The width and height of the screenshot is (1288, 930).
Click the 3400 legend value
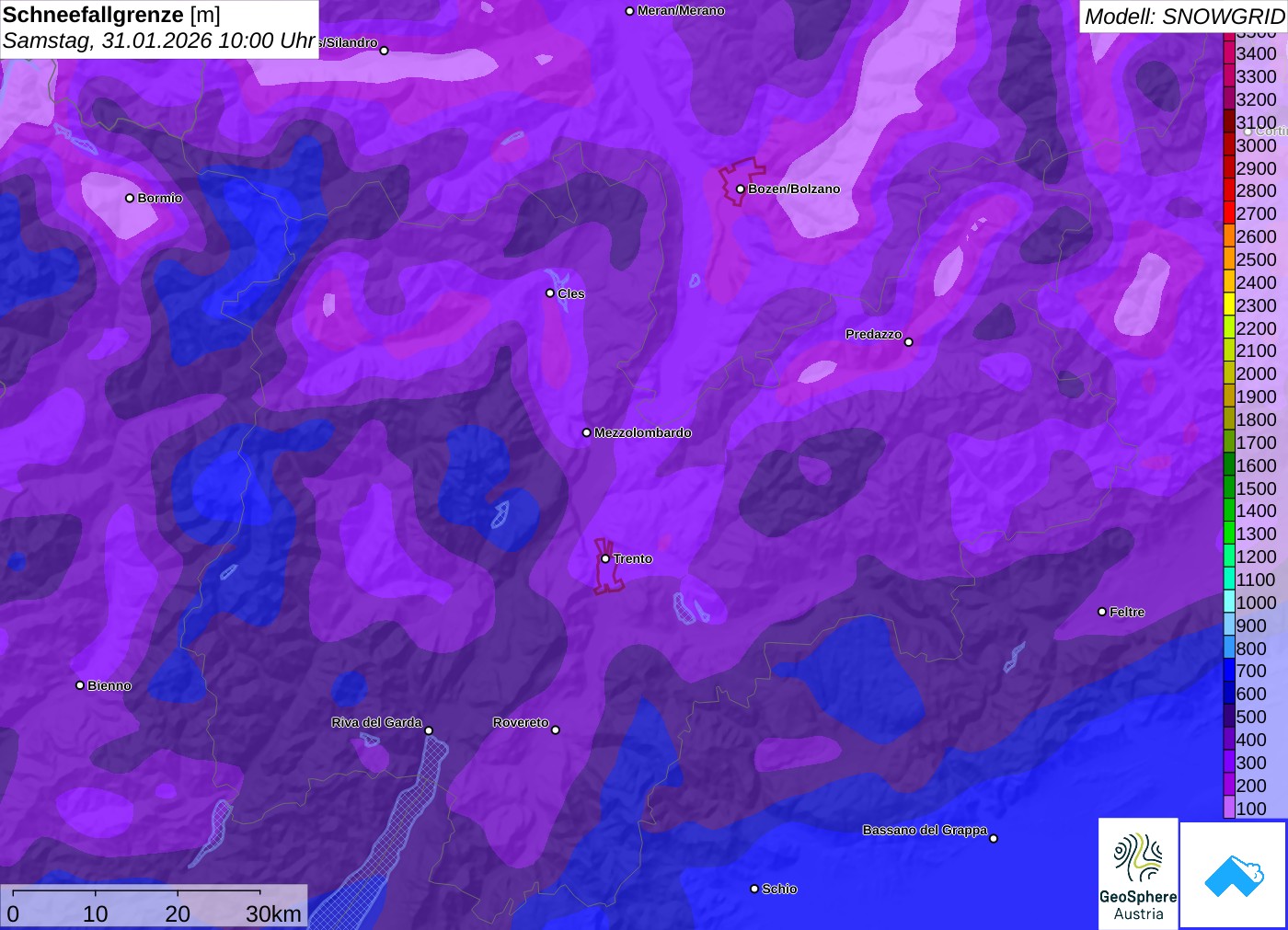tap(1256, 53)
